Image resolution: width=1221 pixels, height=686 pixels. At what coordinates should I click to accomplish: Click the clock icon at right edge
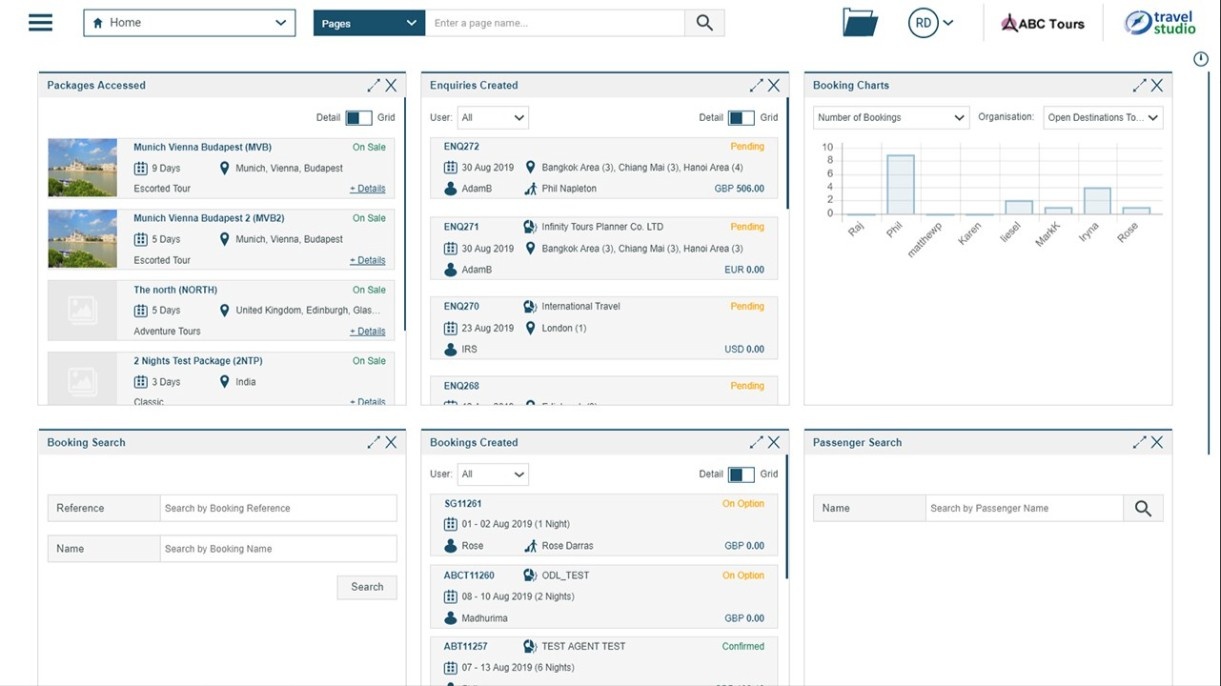coord(1201,60)
